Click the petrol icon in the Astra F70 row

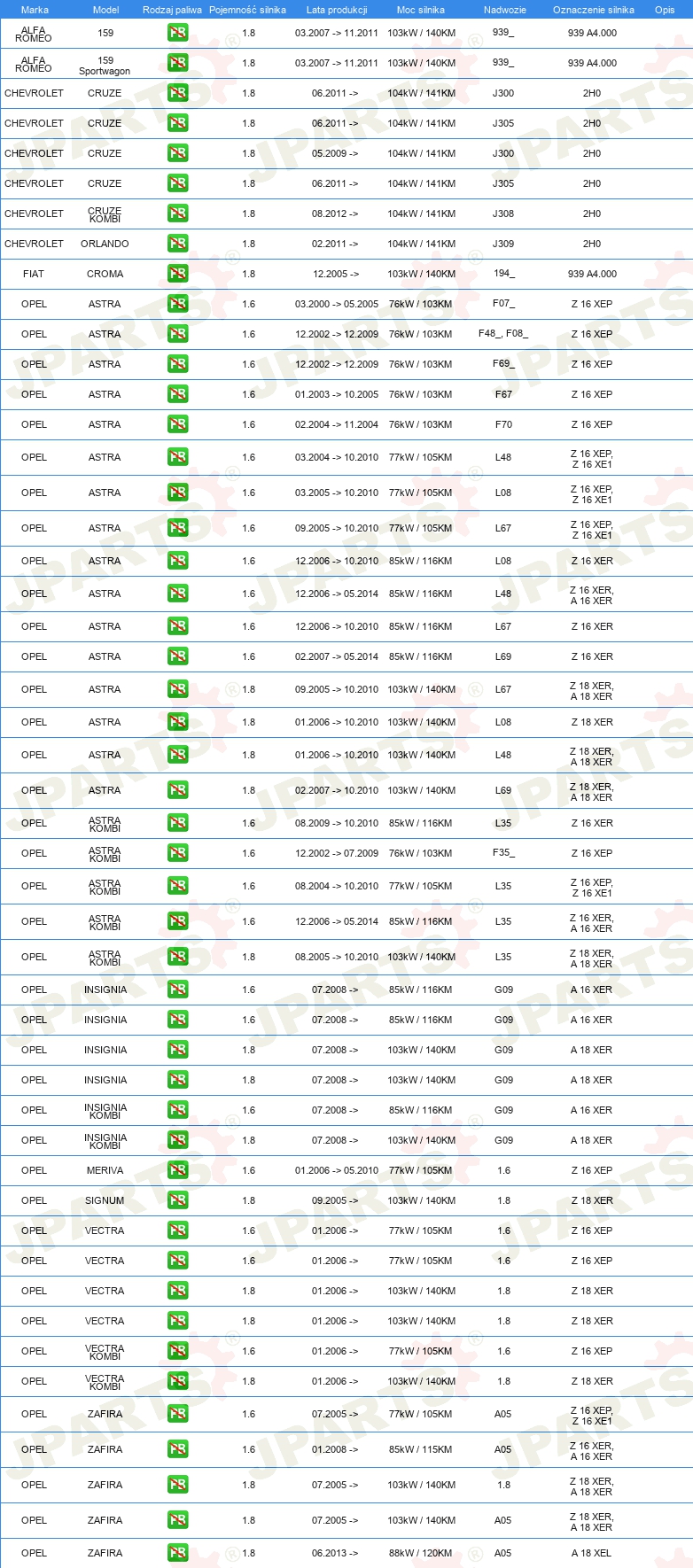click(x=177, y=424)
